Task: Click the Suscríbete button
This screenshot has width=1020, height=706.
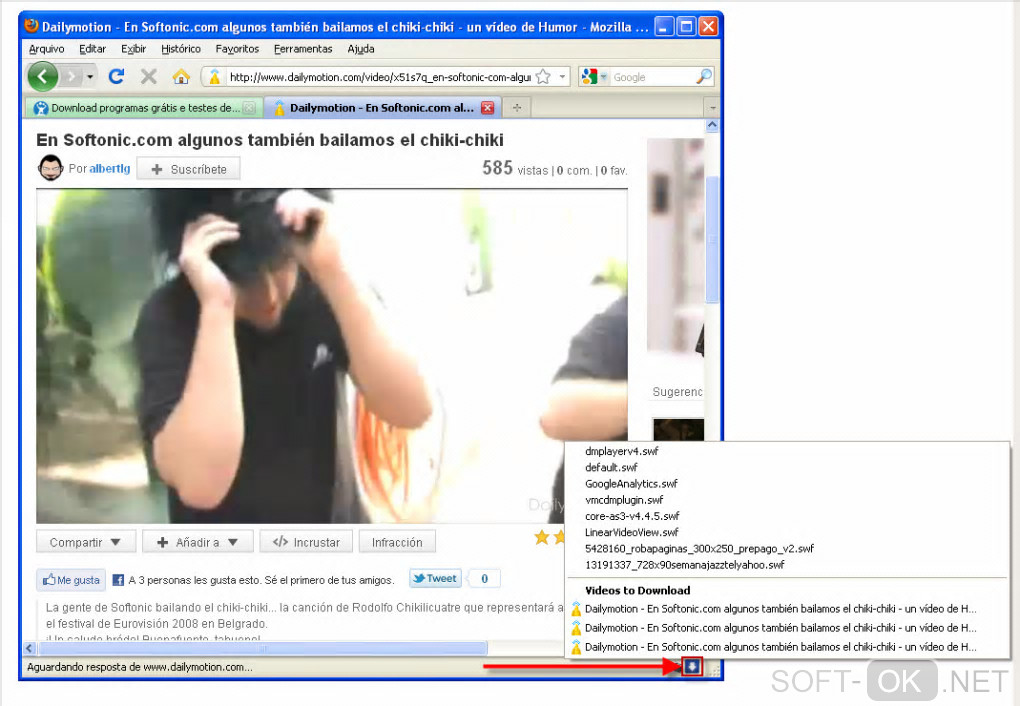Action: coord(189,169)
